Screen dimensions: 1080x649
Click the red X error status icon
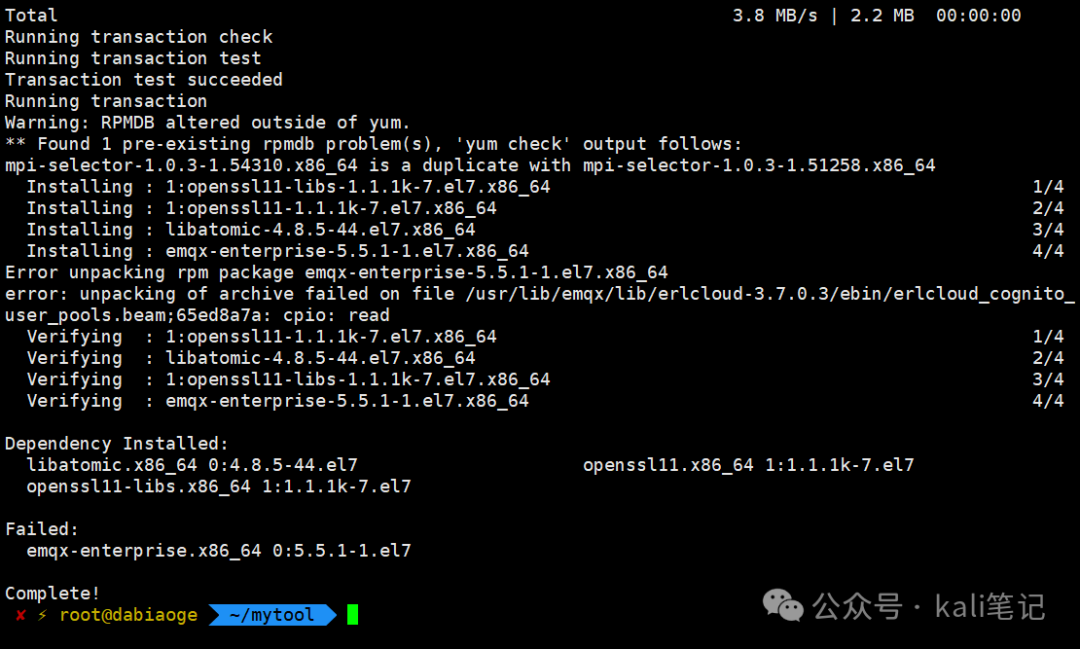[21, 615]
